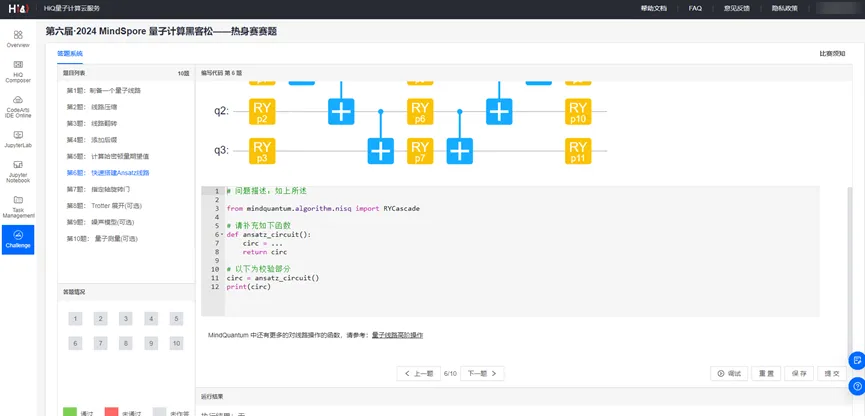The image size is (865, 416).
Task: Click the Challenge sidebar icon
Action: pyautogui.click(x=17, y=239)
